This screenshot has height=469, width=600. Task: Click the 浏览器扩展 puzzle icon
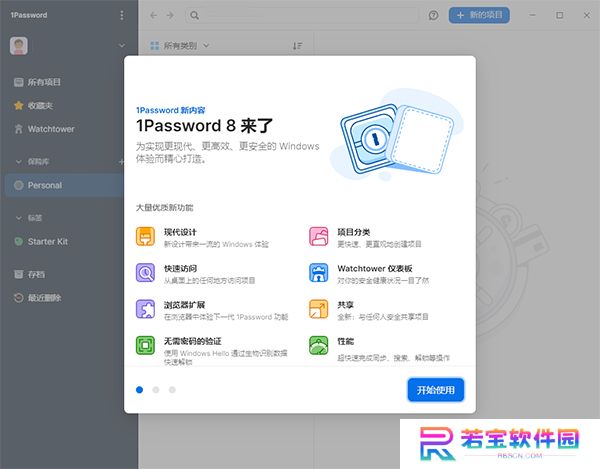pyautogui.click(x=145, y=309)
